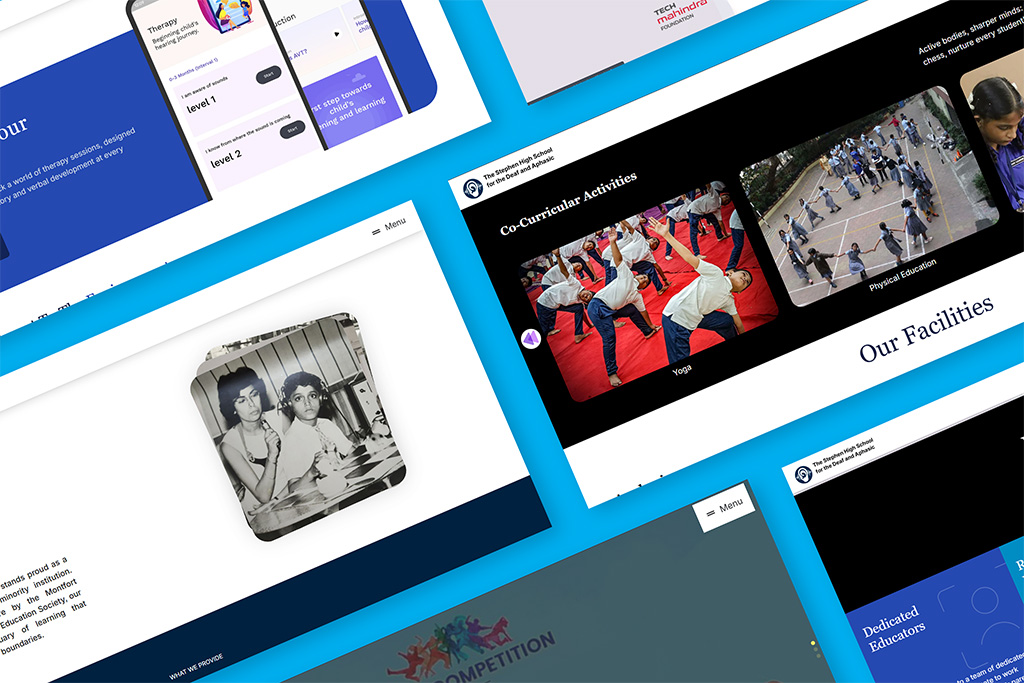Click the hamburger icon on the white page
The image size is (1024, 683).
pos(376,231)
